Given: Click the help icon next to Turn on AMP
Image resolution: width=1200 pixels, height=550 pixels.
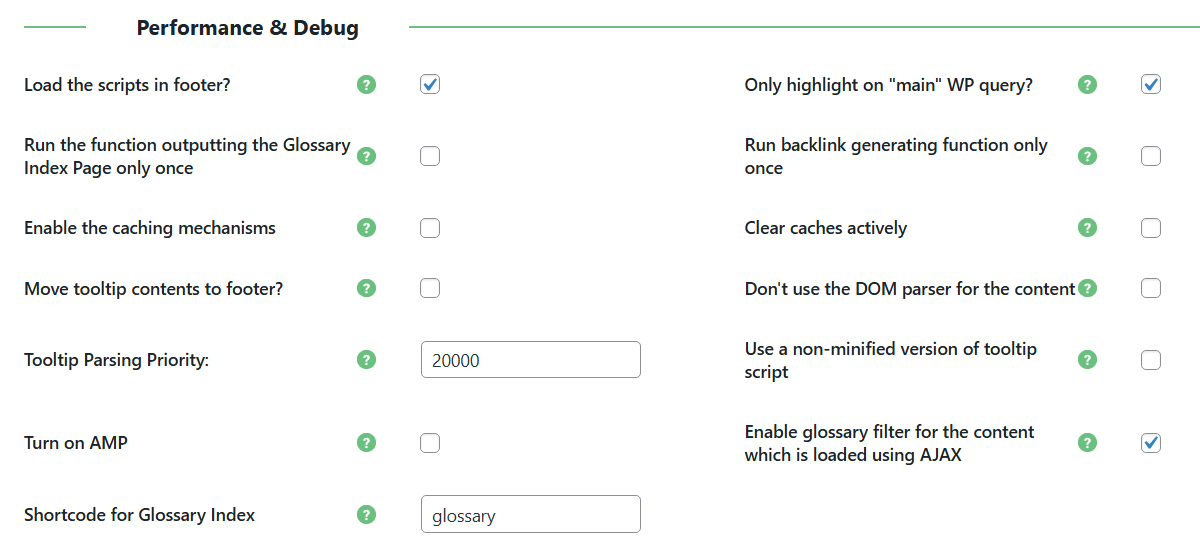Looking at the screenshot, I should click(x=366, y=443).
